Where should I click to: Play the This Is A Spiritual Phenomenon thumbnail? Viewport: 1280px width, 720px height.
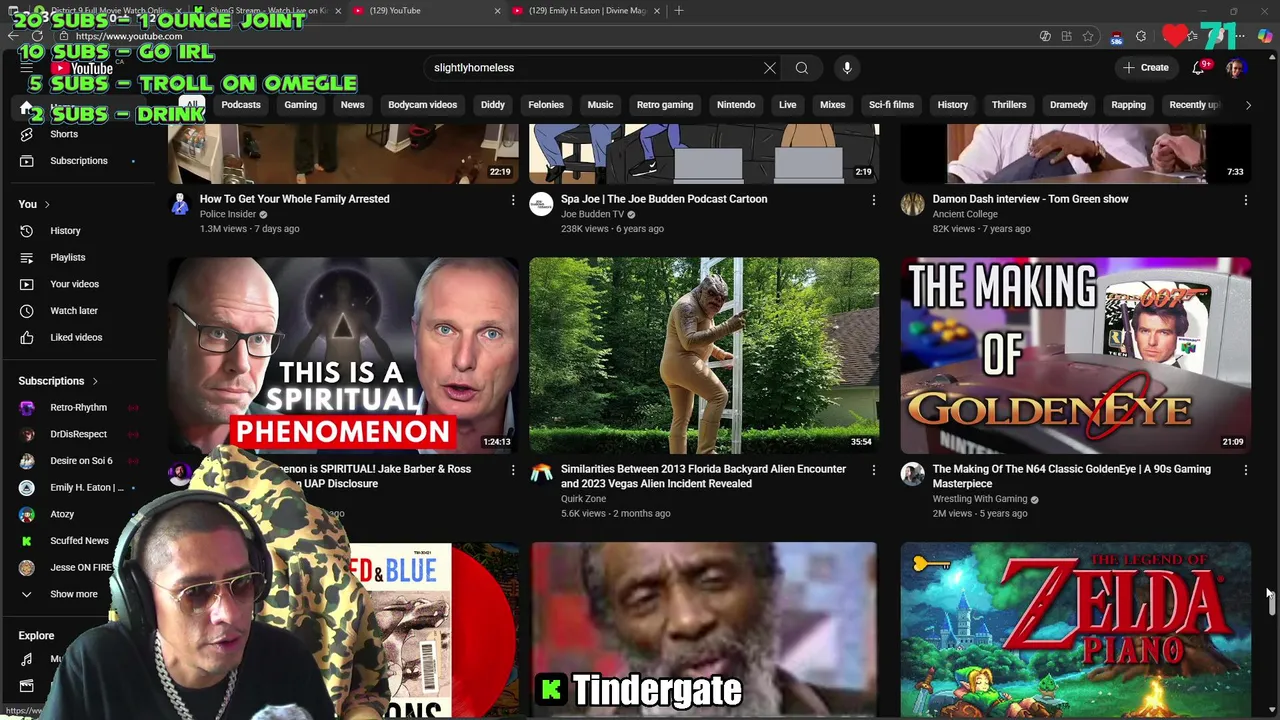(343, 355)
